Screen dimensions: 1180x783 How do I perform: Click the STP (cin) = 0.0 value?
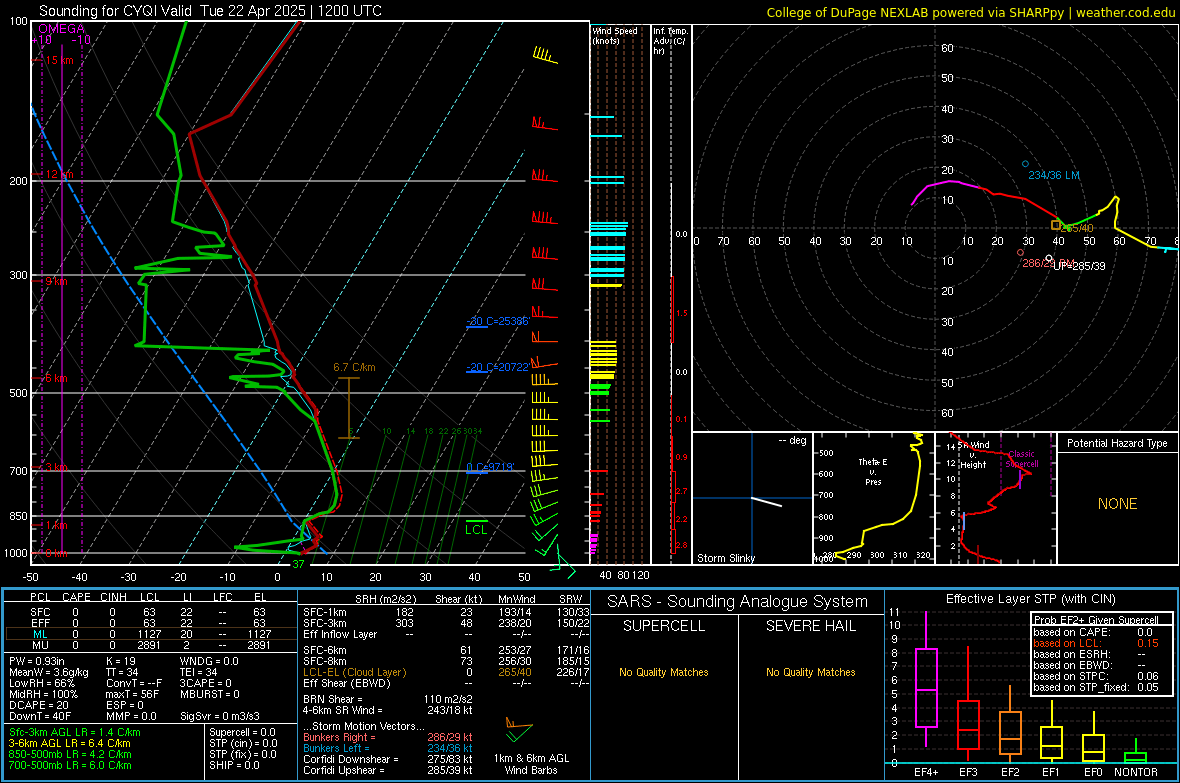pyautogui.click(x=243, y=743)
